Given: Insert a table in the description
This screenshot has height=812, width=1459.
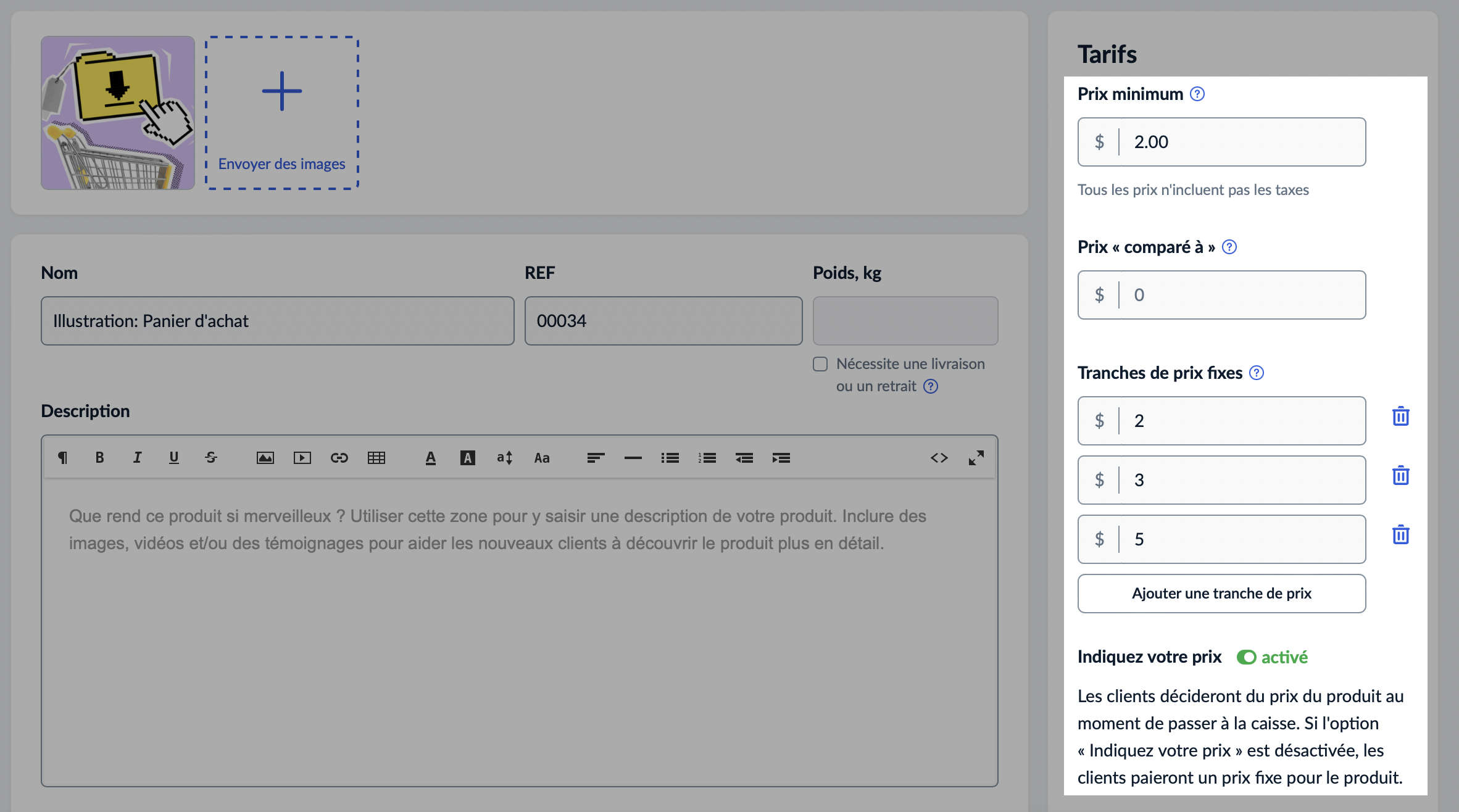Looking at the screenshot, I should (376, 458).
